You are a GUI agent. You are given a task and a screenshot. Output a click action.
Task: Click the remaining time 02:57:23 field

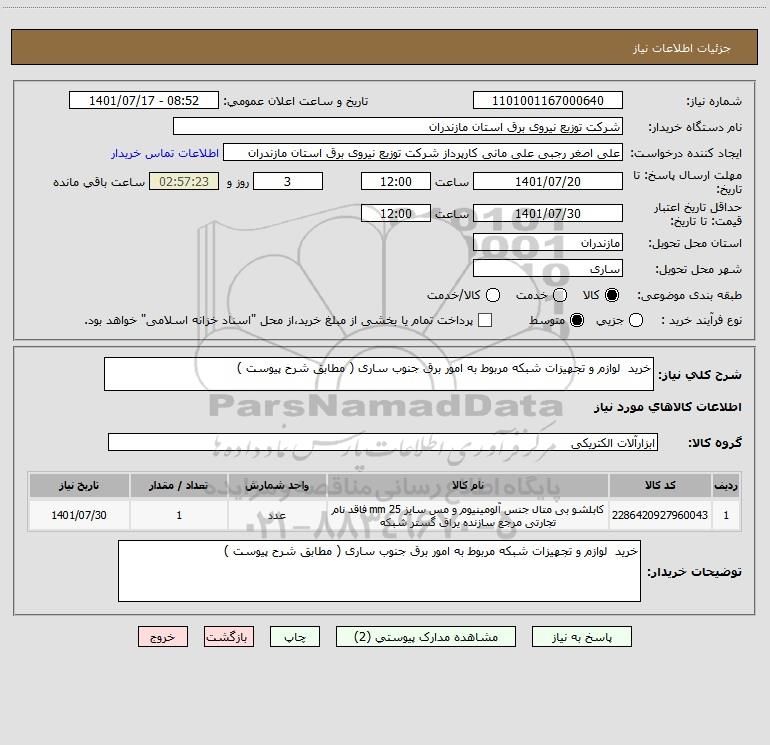tap(184, 181)
